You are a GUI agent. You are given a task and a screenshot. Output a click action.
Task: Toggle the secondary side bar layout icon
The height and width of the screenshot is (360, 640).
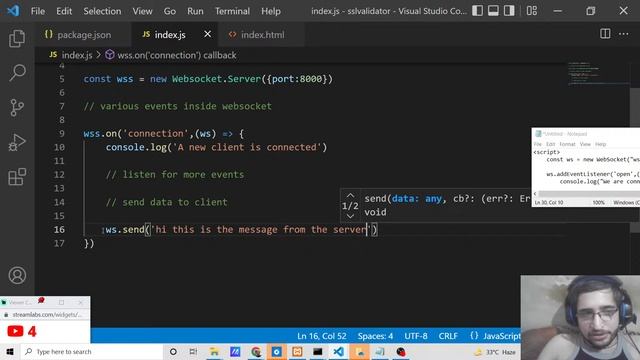click(509, 11)
